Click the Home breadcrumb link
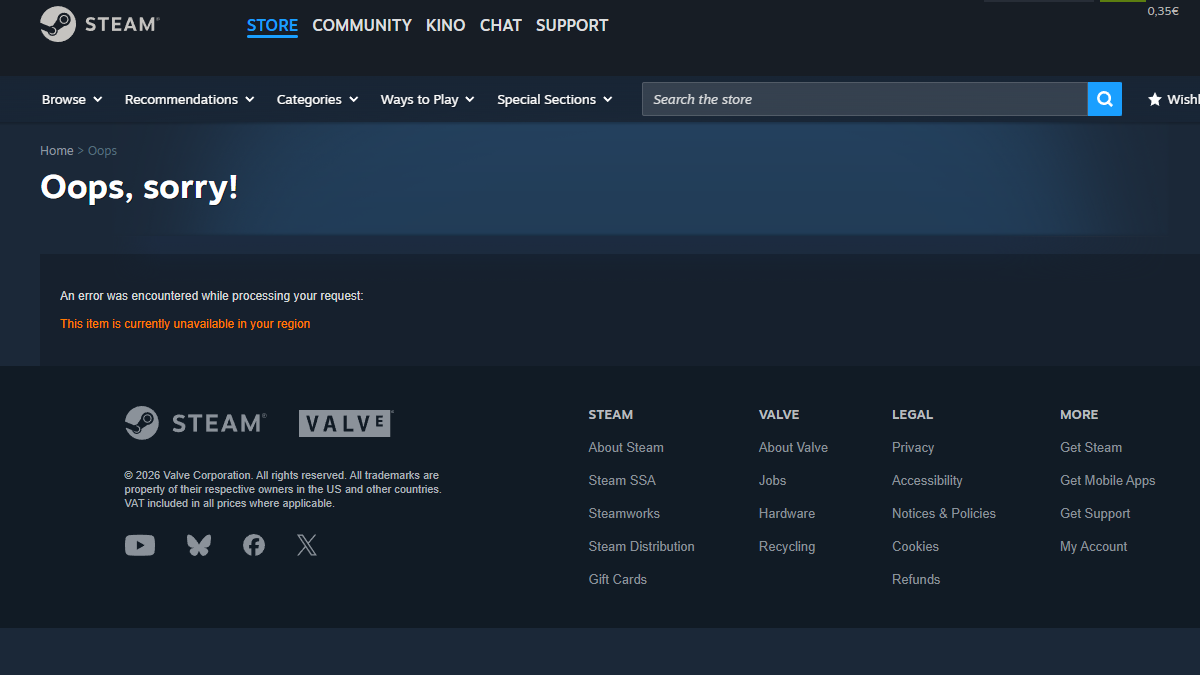Screen dimensions: 1200x675 tap(57, 151)
